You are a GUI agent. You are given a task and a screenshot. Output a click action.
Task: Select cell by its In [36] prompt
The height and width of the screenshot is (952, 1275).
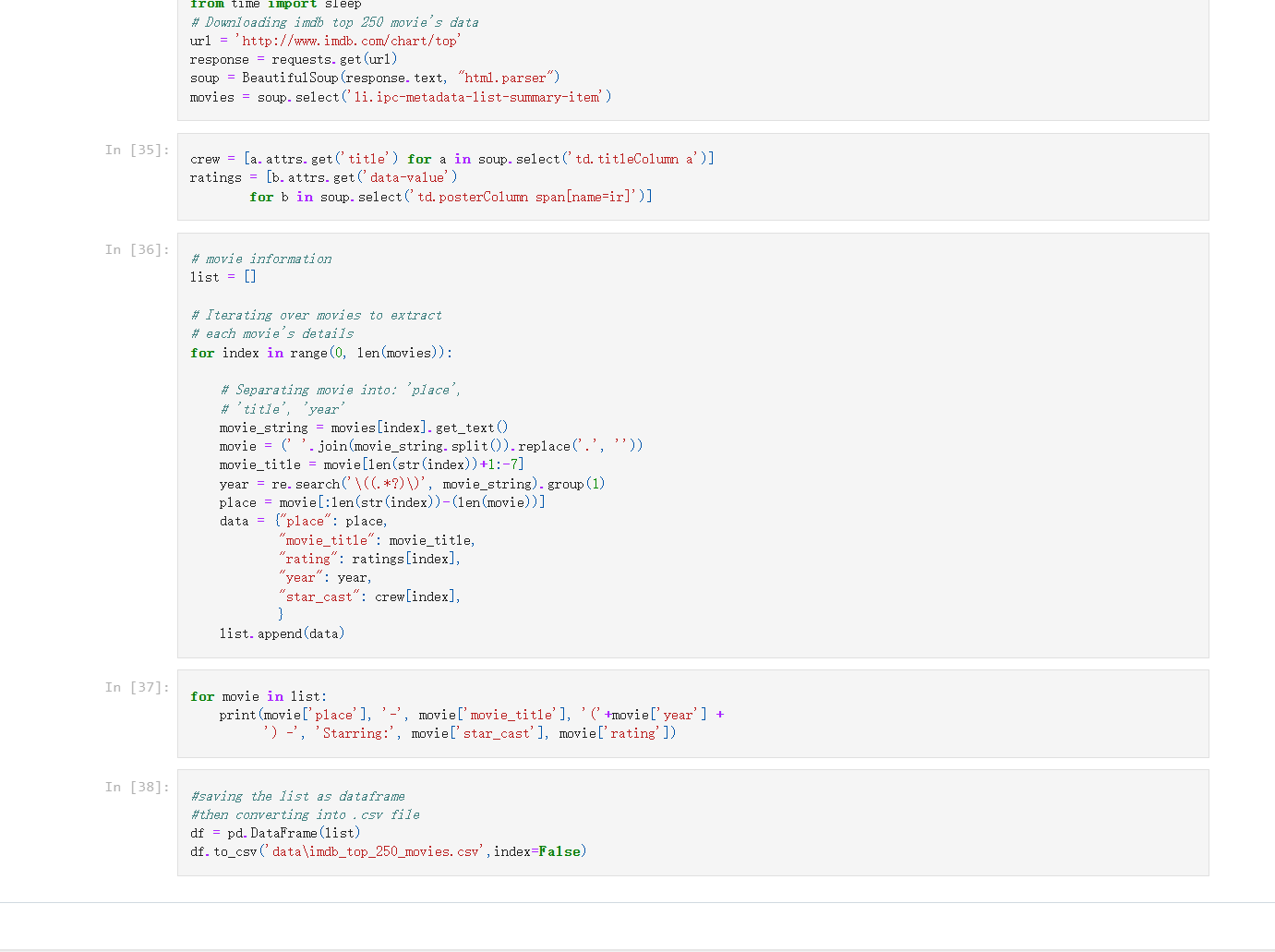point(137,249)
